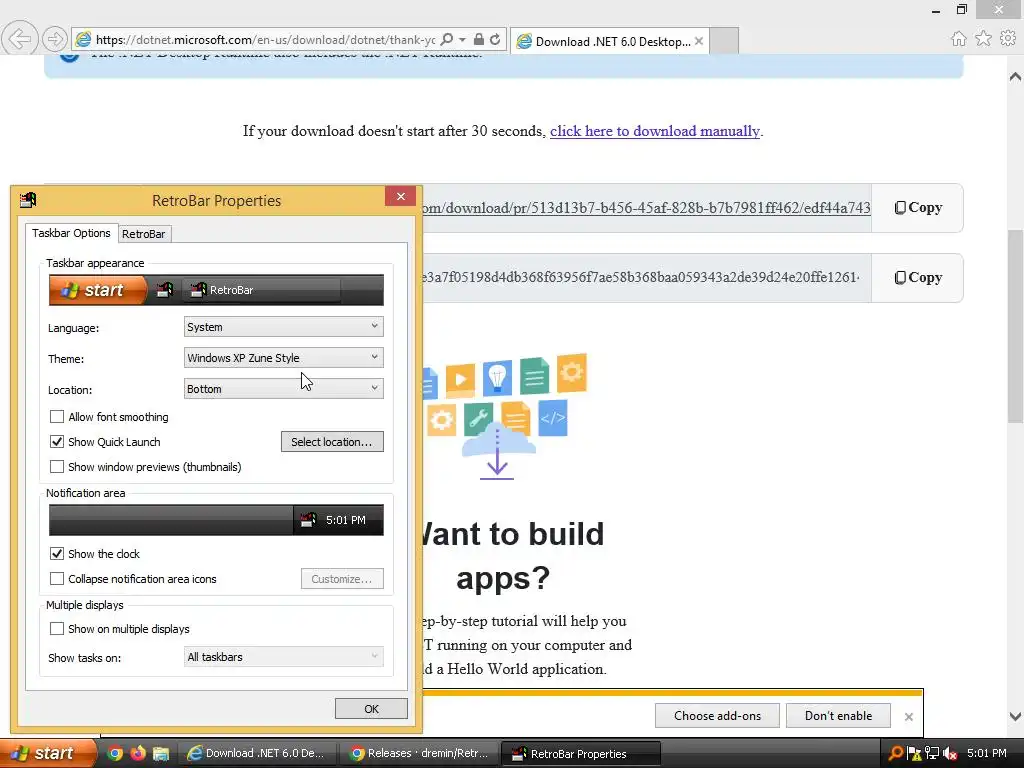Screen dimensions: 1024x768
Task: Open the Language dropdown
Action: tap(283, 327)
